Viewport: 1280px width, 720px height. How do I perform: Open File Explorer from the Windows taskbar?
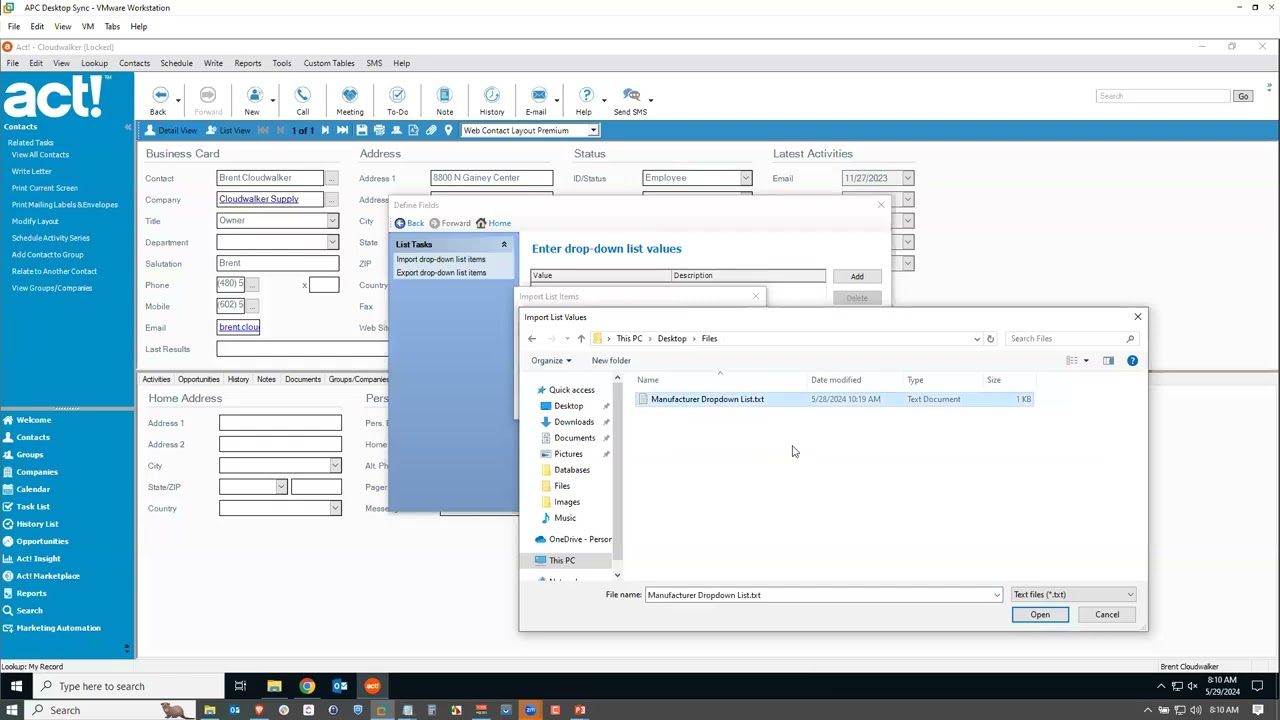pyautogui.click(x=274, y=686)
